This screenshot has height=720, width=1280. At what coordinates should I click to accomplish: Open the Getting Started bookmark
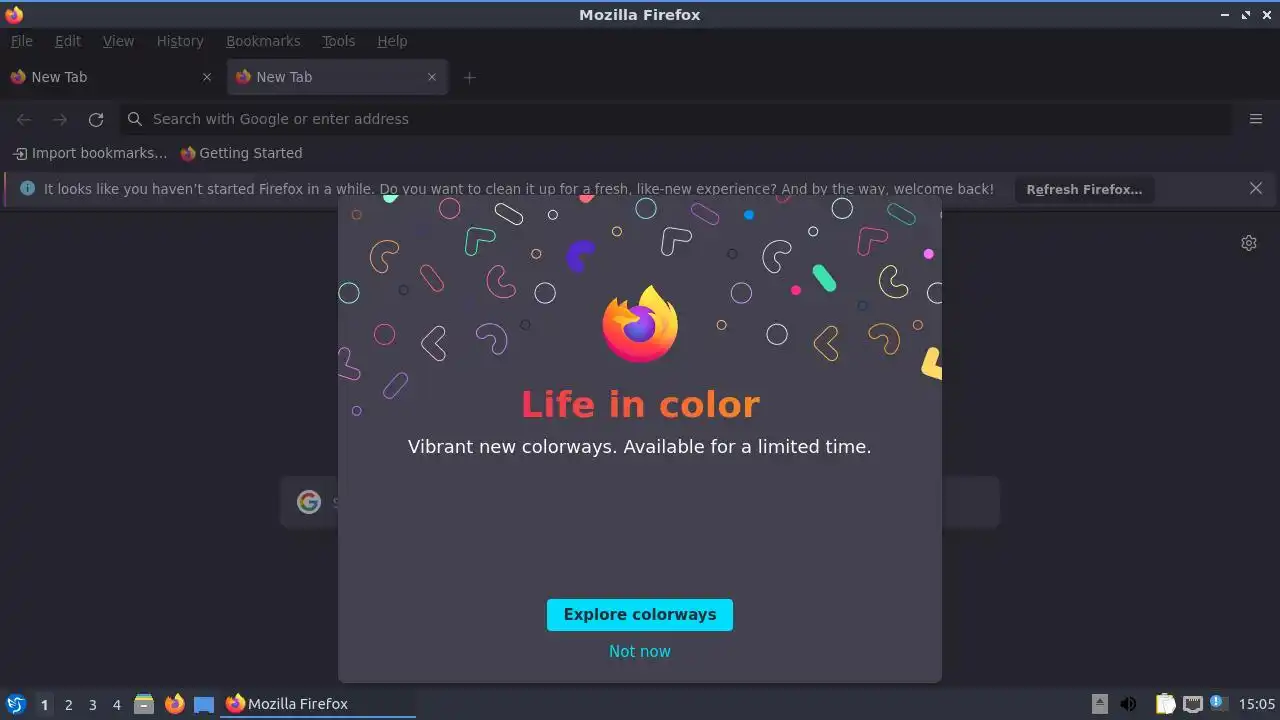241,153
